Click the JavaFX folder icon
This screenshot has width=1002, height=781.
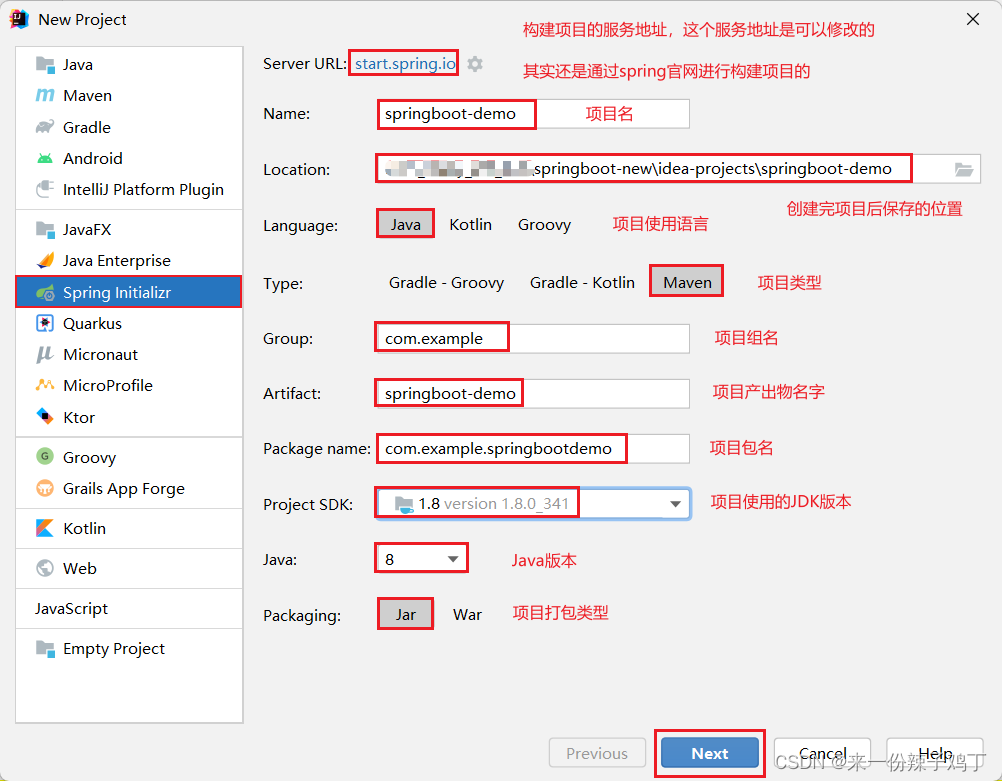[45, 229]
